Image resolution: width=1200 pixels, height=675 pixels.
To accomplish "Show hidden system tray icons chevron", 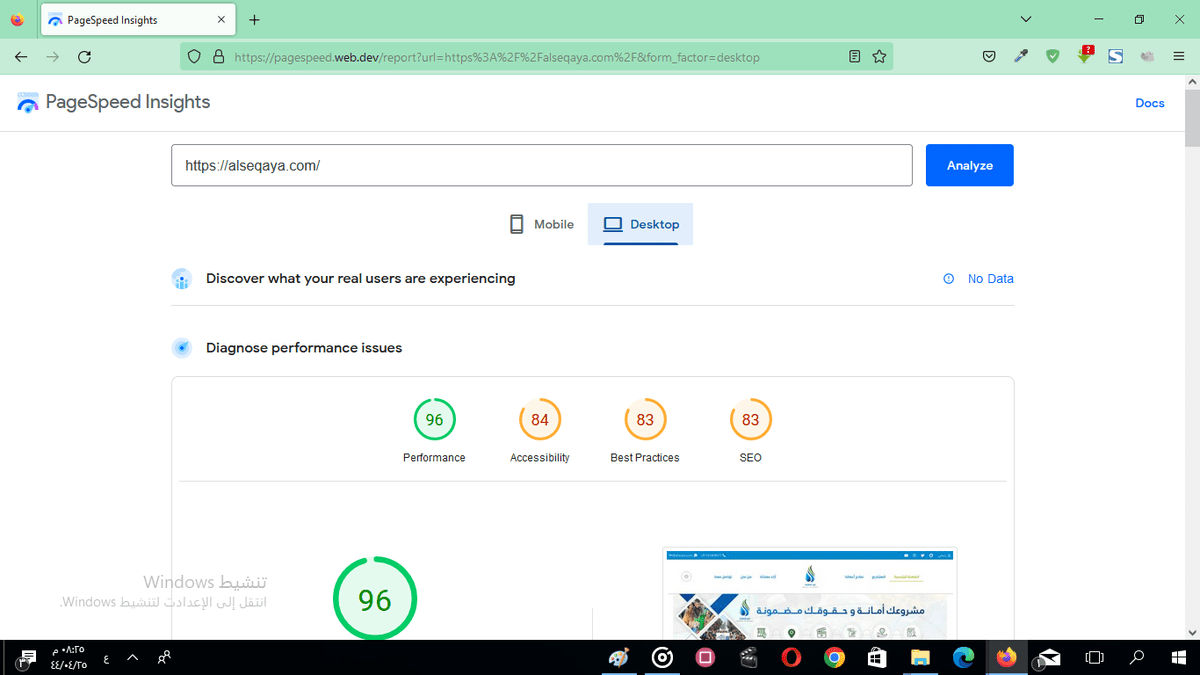I will tap(132, 657).
